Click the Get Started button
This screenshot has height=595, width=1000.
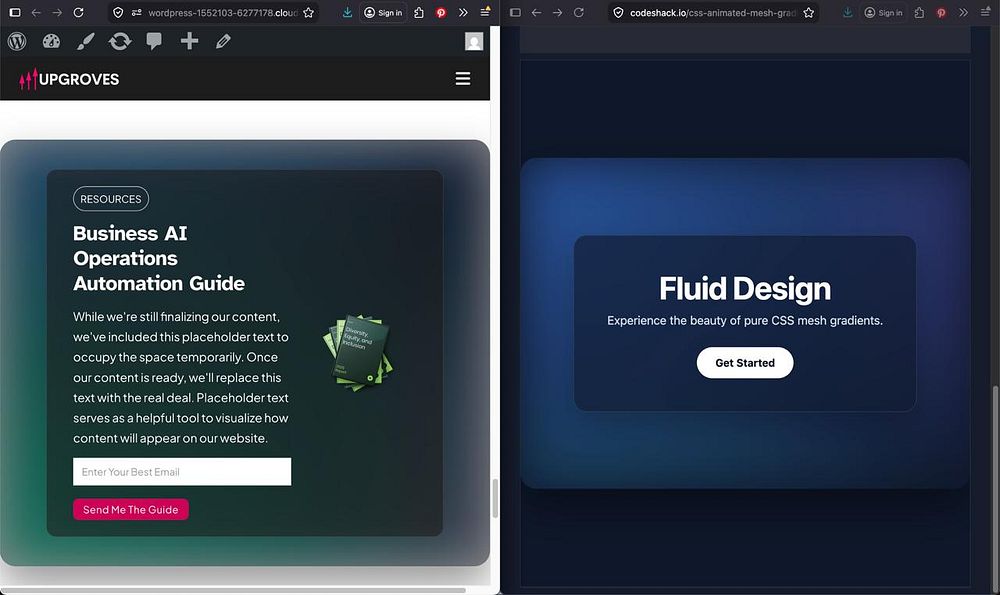click(745, 363)
